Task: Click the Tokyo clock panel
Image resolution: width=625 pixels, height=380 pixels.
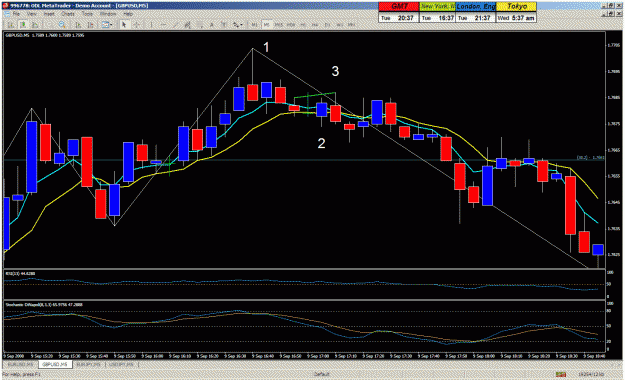Action: click(516, 12)
